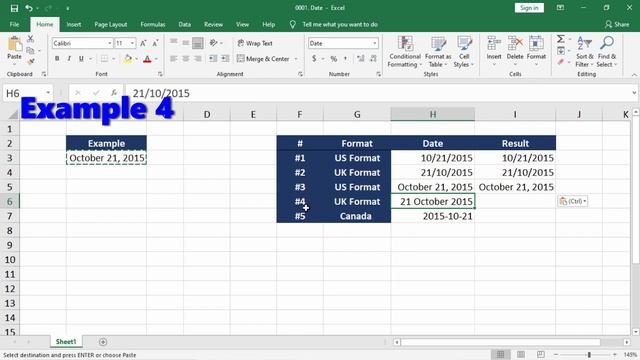The width and height of the screenshot is (640, 360).
Task: Click the Orientation text angle icon
Action: point(213,43)
